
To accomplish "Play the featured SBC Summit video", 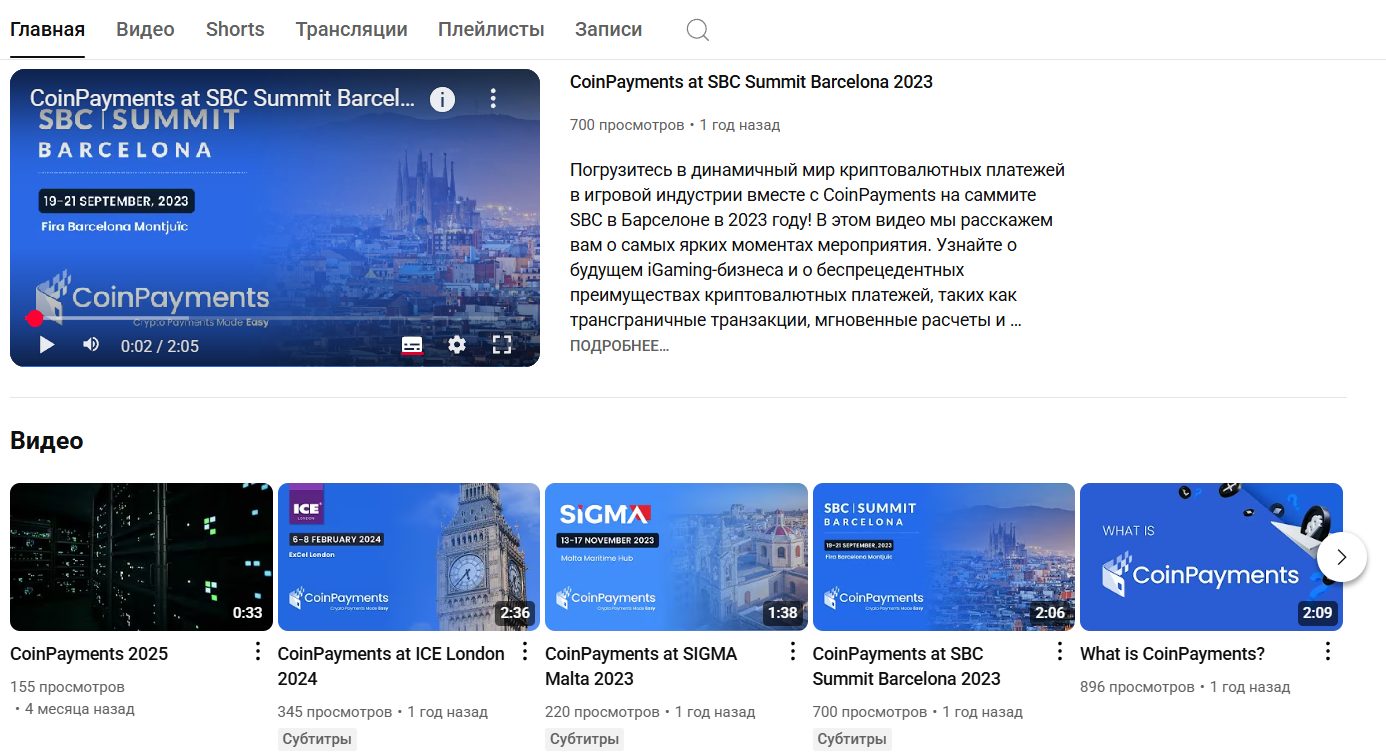I will [46, 345].
